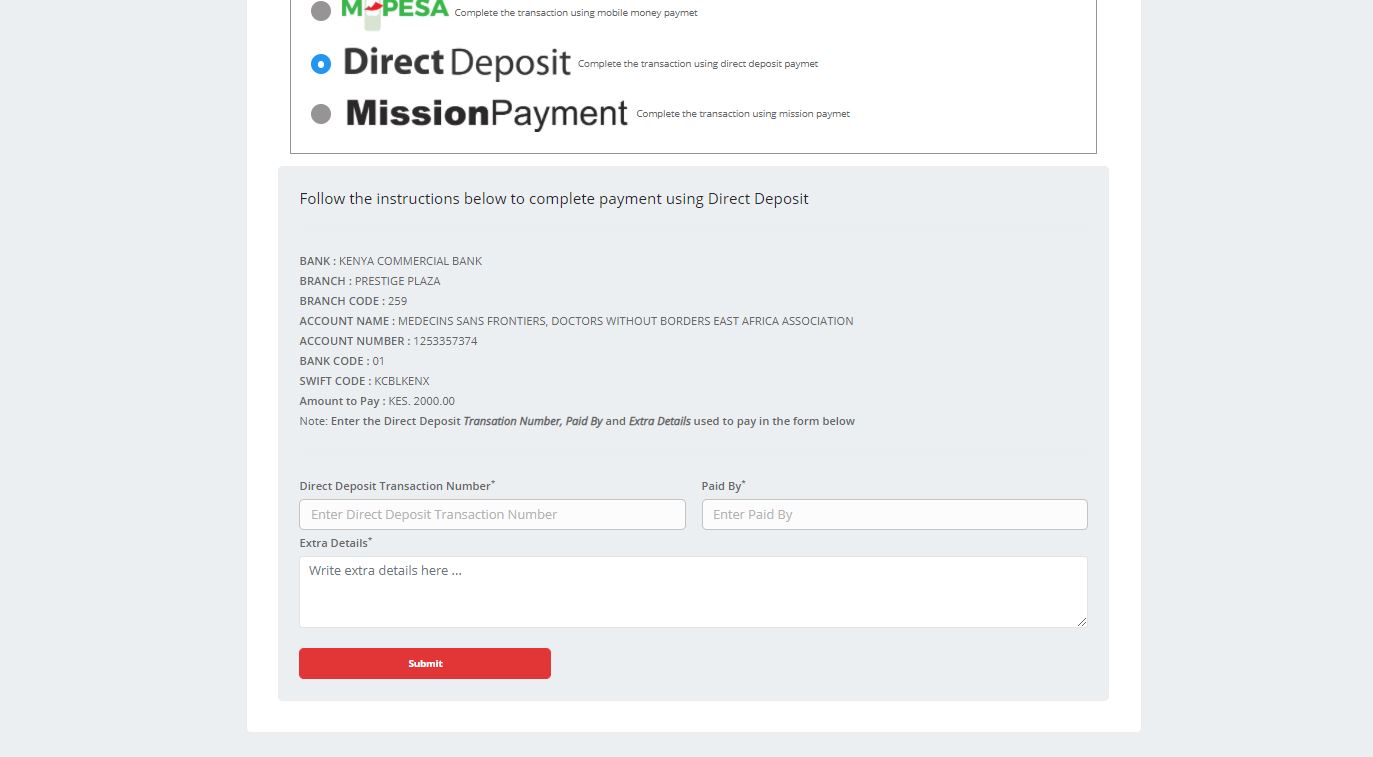Click the PRESTIGE PLAZA branch text
This screenshot has width=1373, height=757.
(397, 281)
